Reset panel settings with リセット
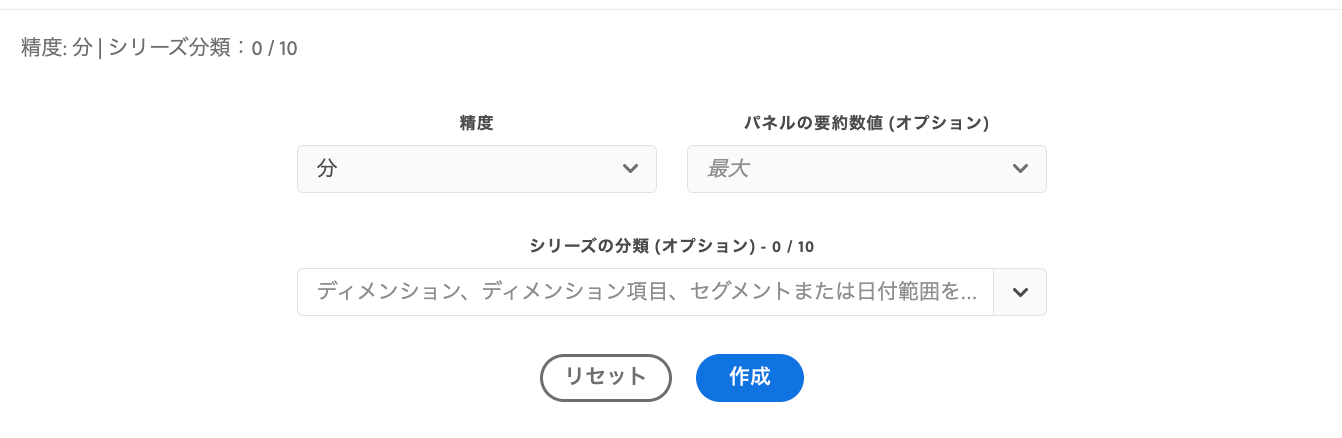1342x438 pixels. [606, 378]
